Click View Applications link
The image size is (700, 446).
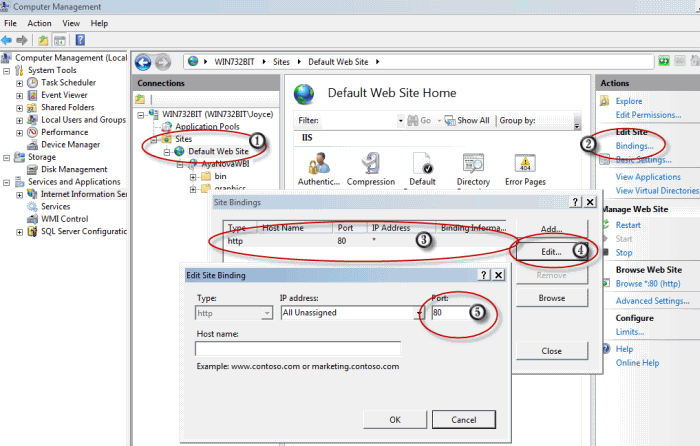(648, 177)
